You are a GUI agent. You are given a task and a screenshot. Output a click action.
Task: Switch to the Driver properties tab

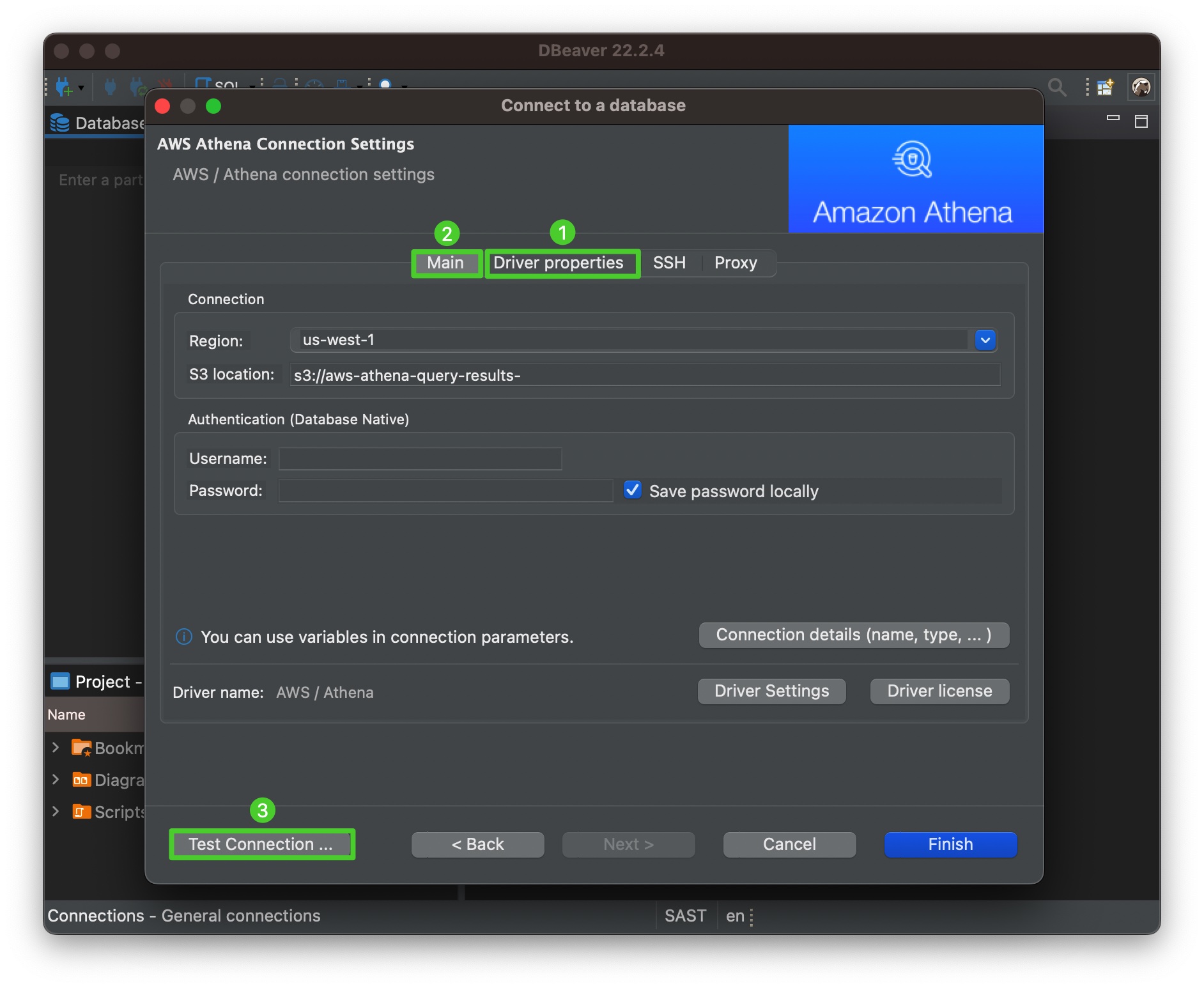click(561, 263)
